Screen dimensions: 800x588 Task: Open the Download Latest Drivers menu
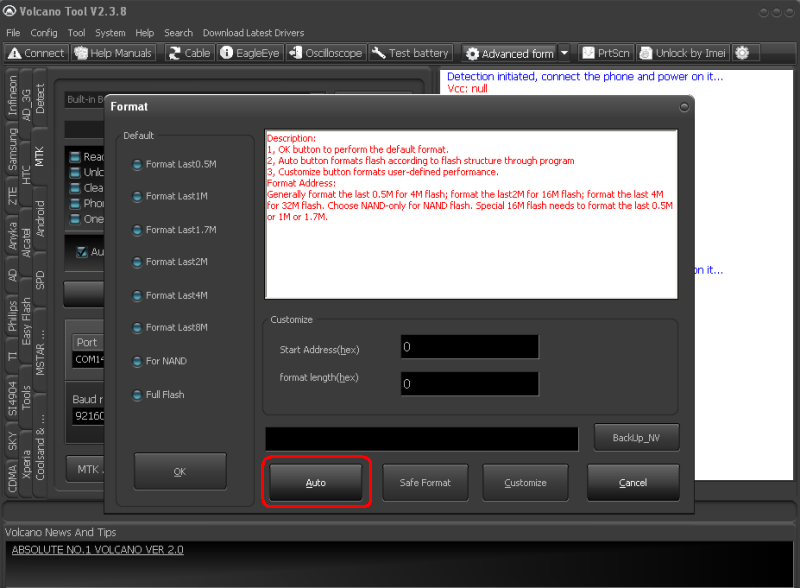[252, 33]
